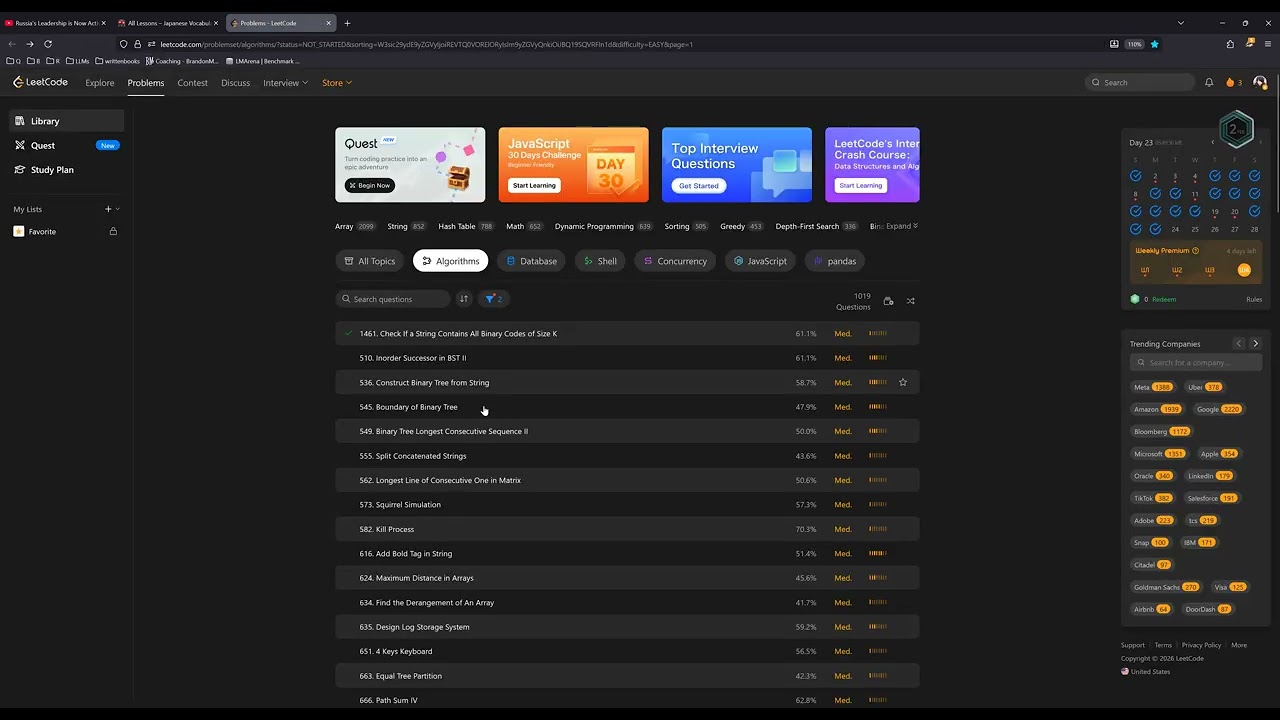The image size is (1280, 720).
Task: Star the Construct Binary Tree from String problem
Action: pyautogui.click(x=903, y=382)
